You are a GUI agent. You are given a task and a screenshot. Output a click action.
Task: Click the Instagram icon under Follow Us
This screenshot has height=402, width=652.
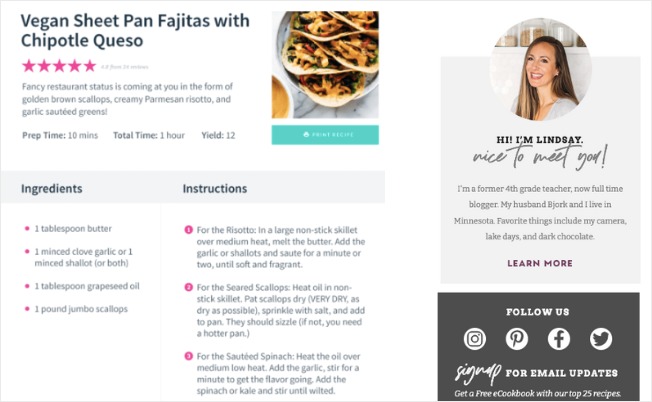point(475,338)
